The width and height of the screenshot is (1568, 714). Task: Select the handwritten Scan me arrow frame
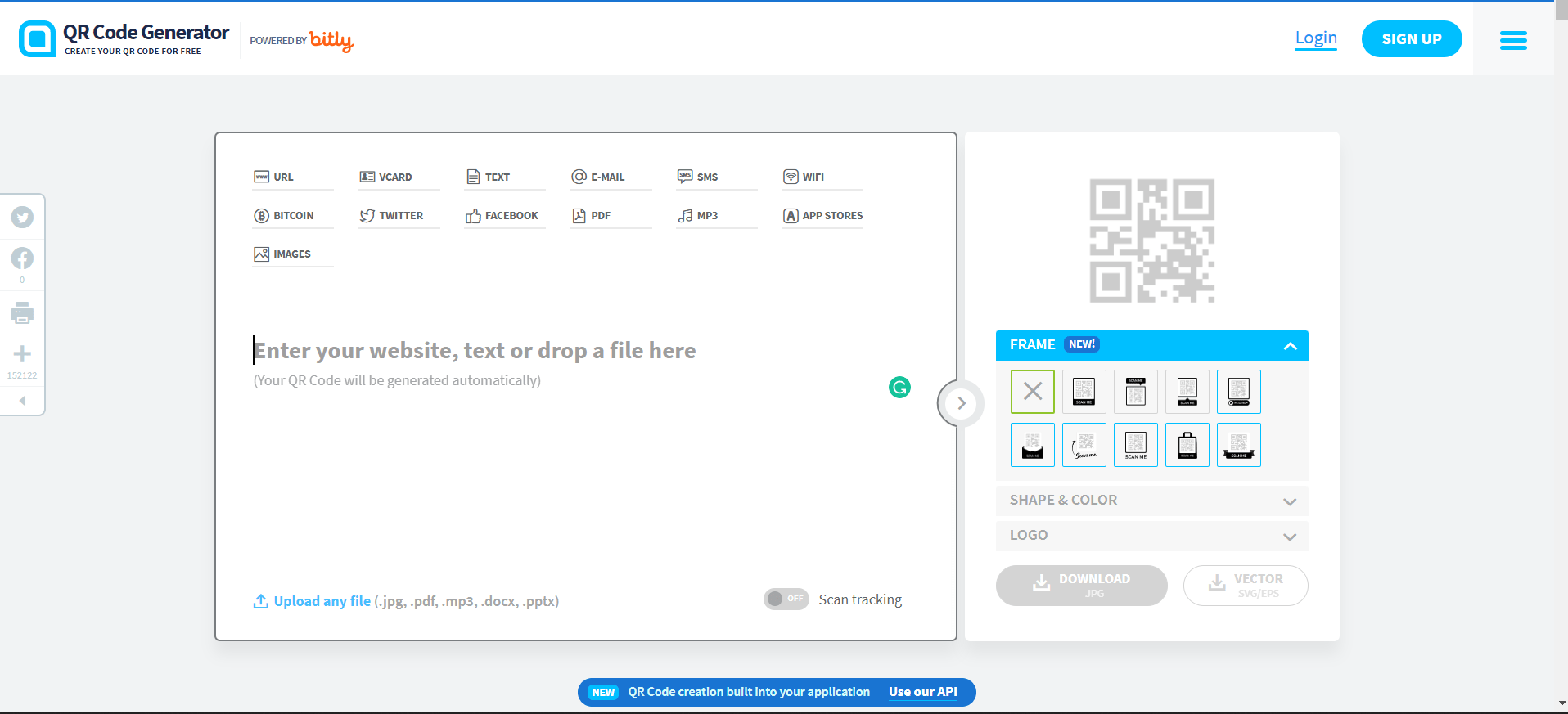[1084, 445]
